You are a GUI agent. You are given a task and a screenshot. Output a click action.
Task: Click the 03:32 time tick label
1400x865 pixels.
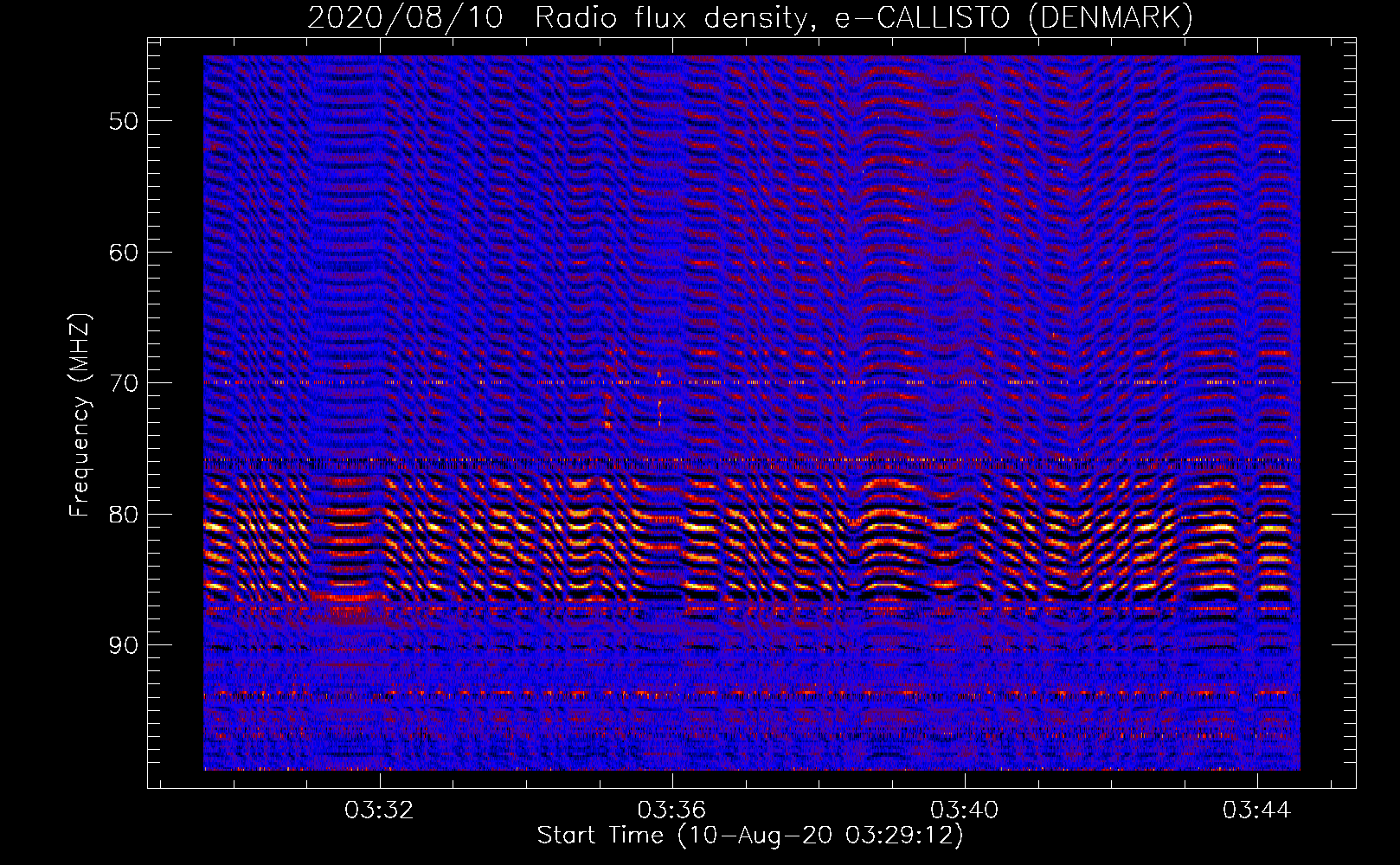(x=379, y=811)
